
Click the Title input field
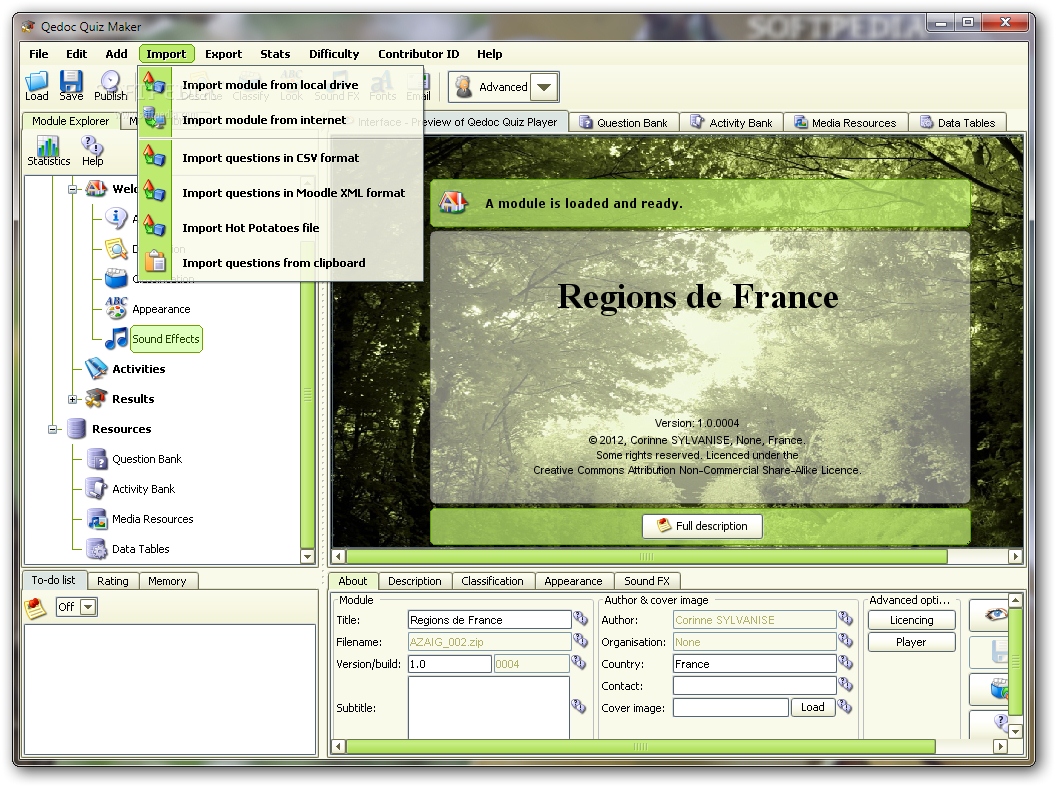pos(489,619)
